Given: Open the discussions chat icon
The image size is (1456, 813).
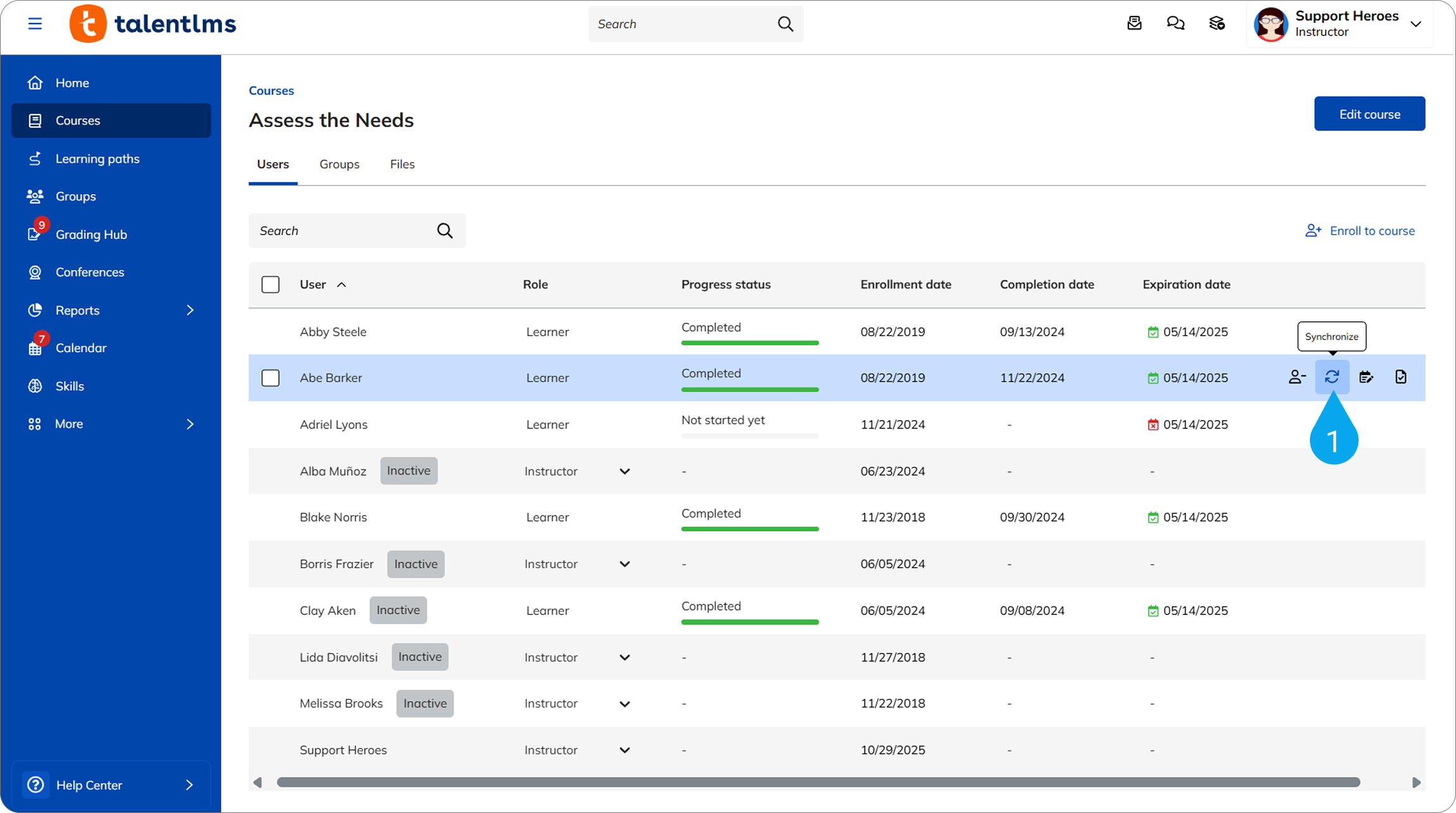Looking at the screenshot, I should coord(1175,24).
